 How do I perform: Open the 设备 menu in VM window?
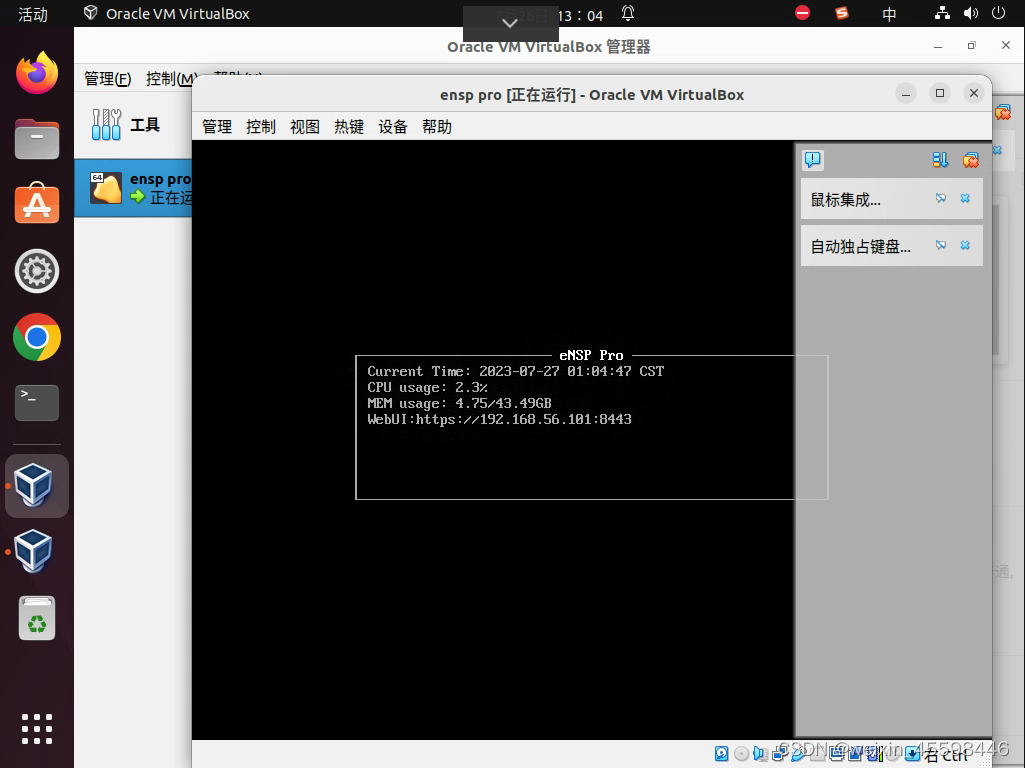(393, 127)
